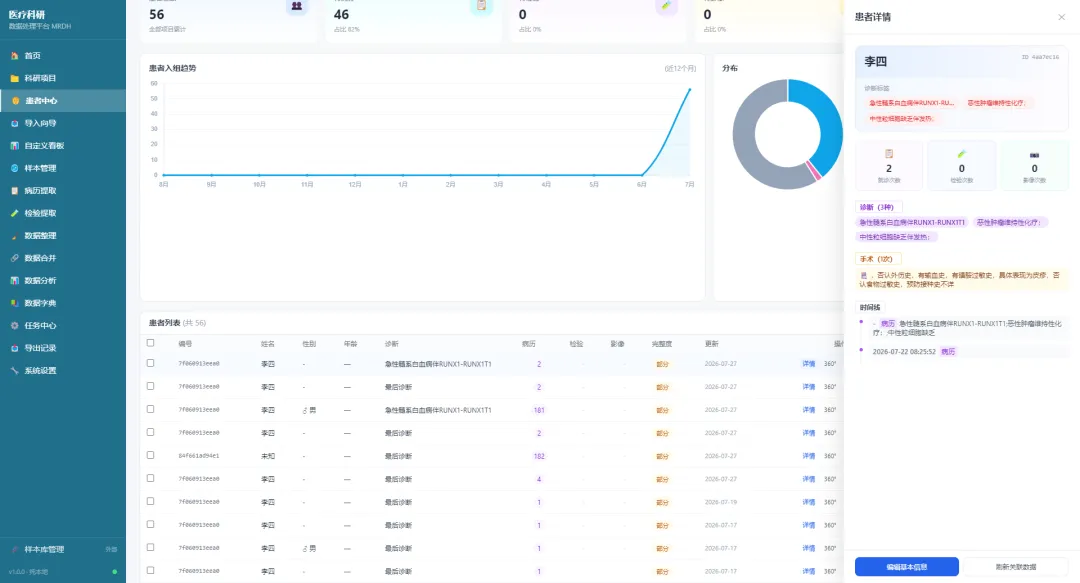
Task: Open 详情 for the row with 病历 181
Action: coord(809,410)
